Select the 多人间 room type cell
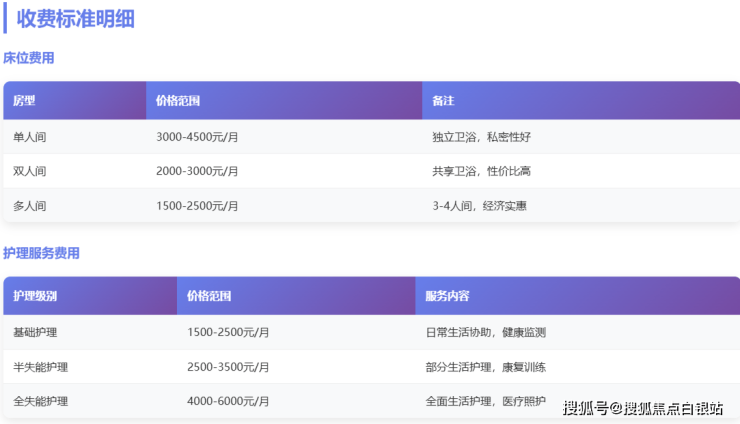Screen dimensions: 740x424 pyautogui.click(x=29, y=205)
